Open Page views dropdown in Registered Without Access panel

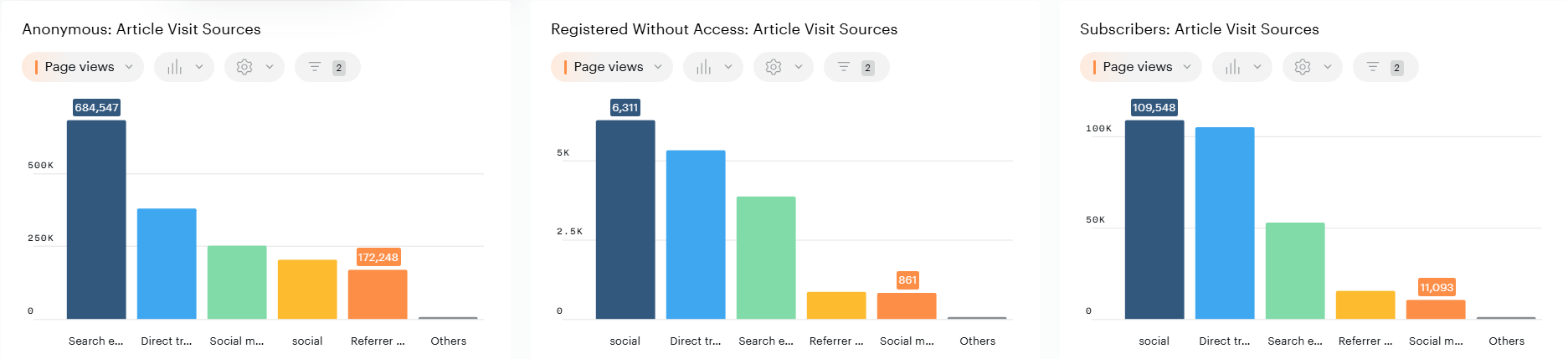coord(611,67)
